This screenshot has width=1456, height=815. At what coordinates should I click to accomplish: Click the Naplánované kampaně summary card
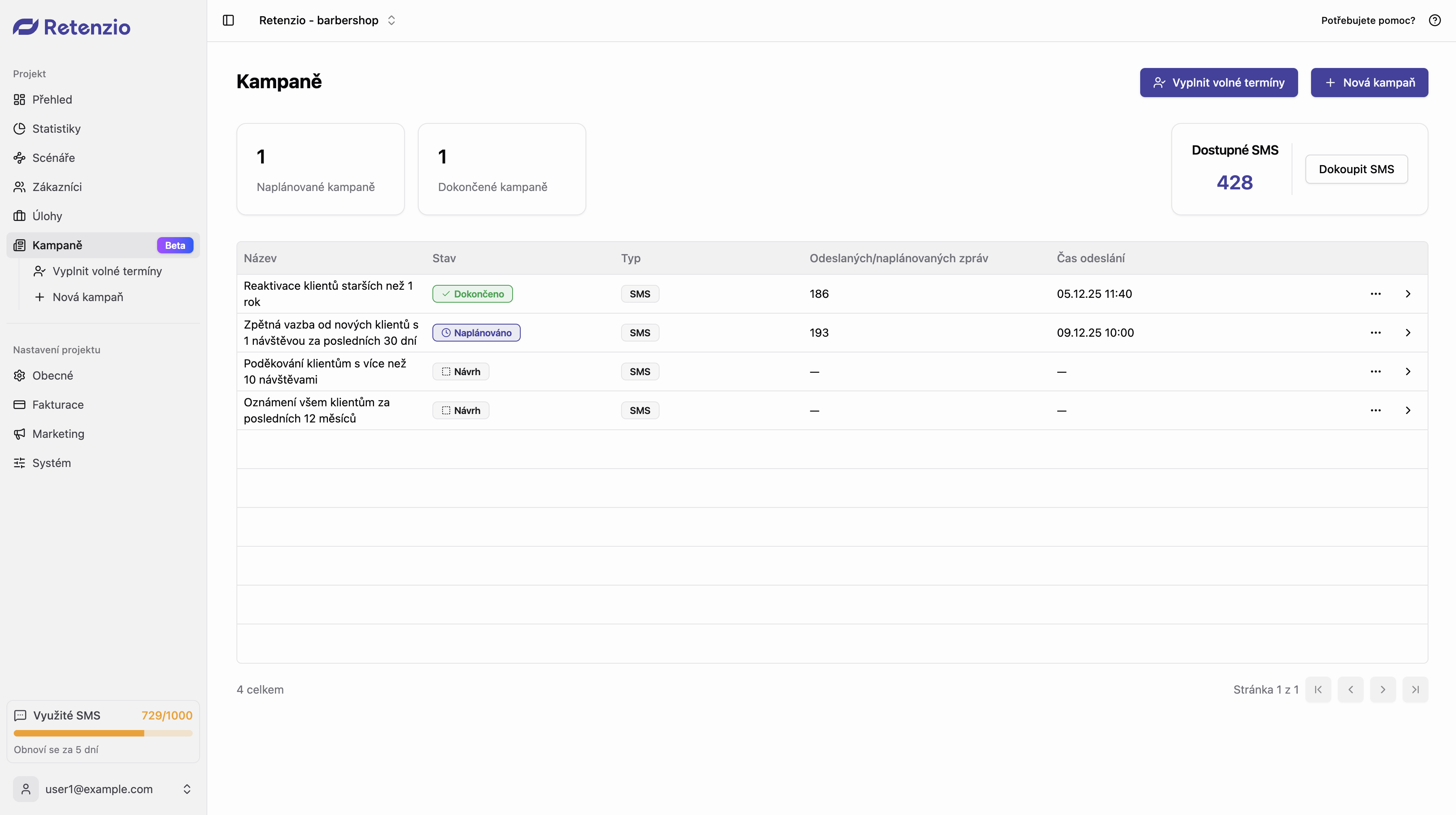tap(320, 169)
